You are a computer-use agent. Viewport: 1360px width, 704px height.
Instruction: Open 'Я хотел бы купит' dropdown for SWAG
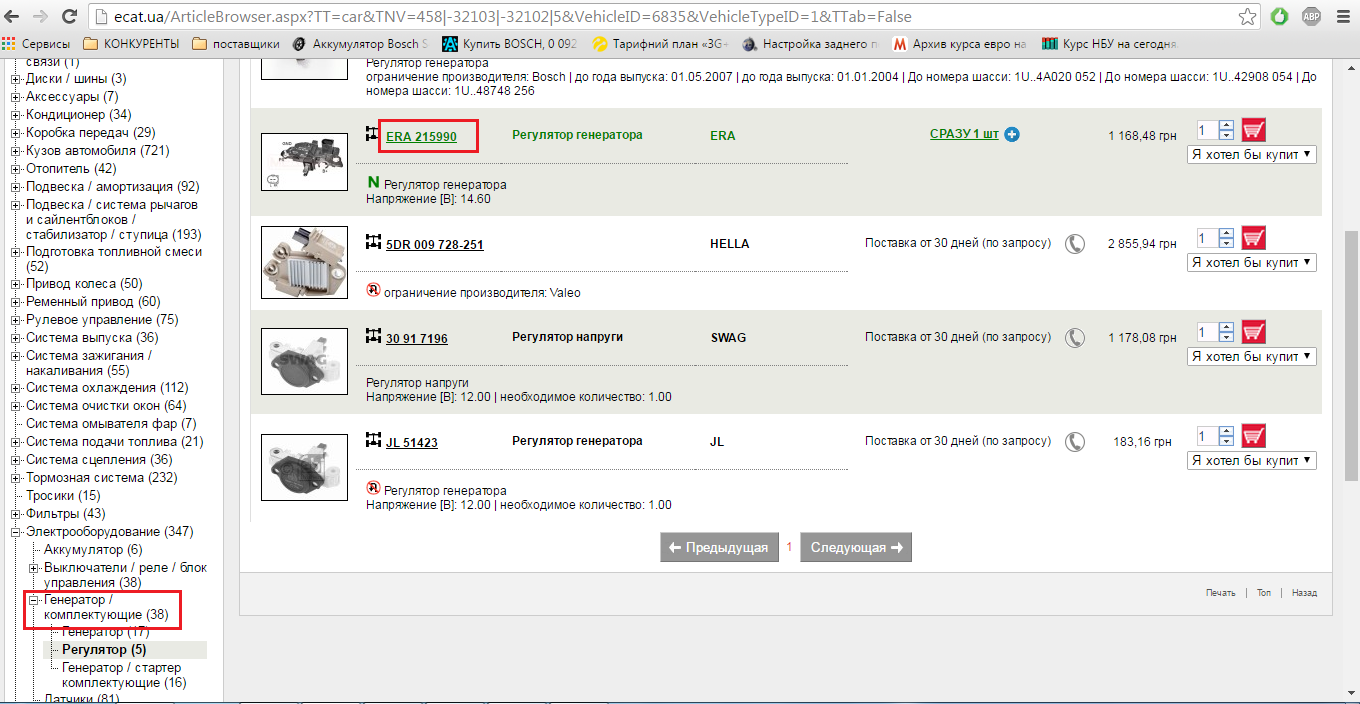(x=1252, y=357)
